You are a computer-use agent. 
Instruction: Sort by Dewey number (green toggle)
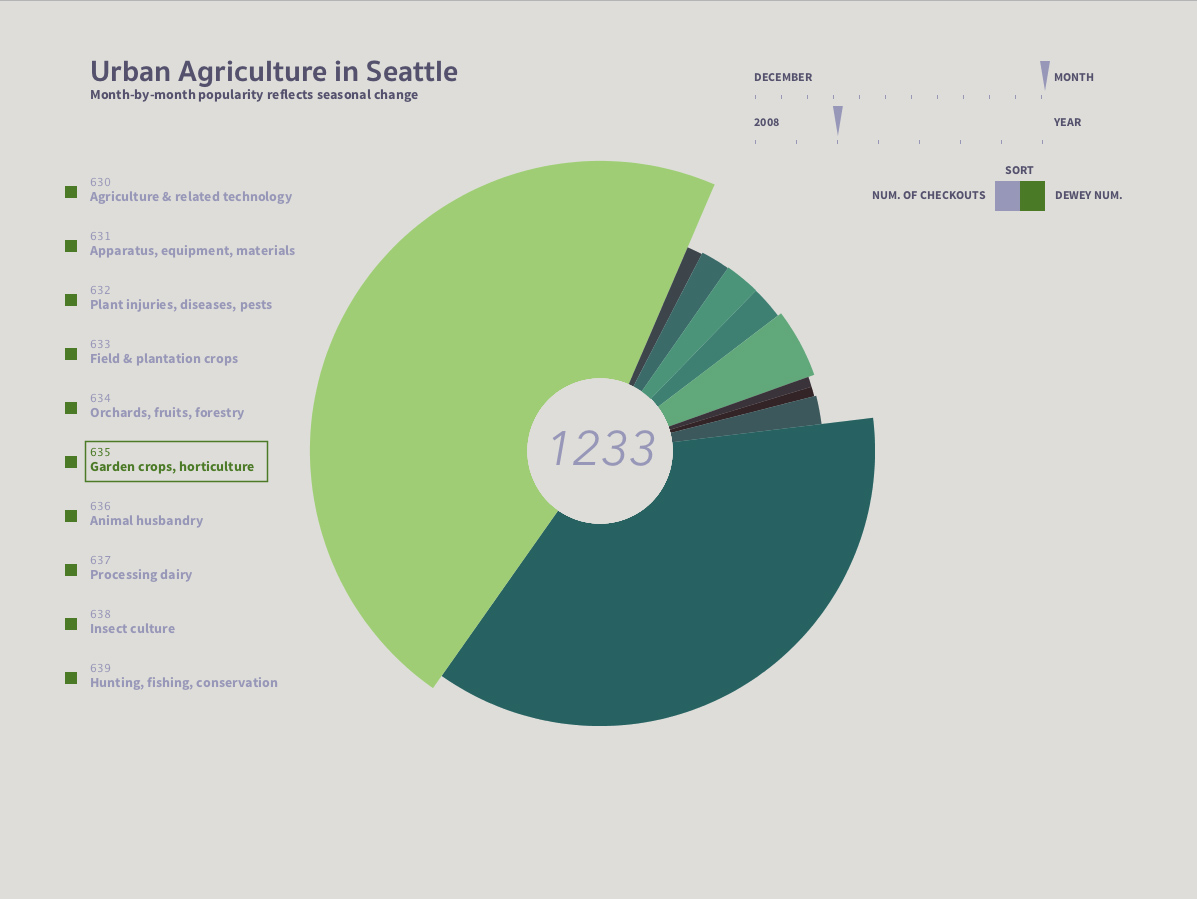pos(1032,196)
